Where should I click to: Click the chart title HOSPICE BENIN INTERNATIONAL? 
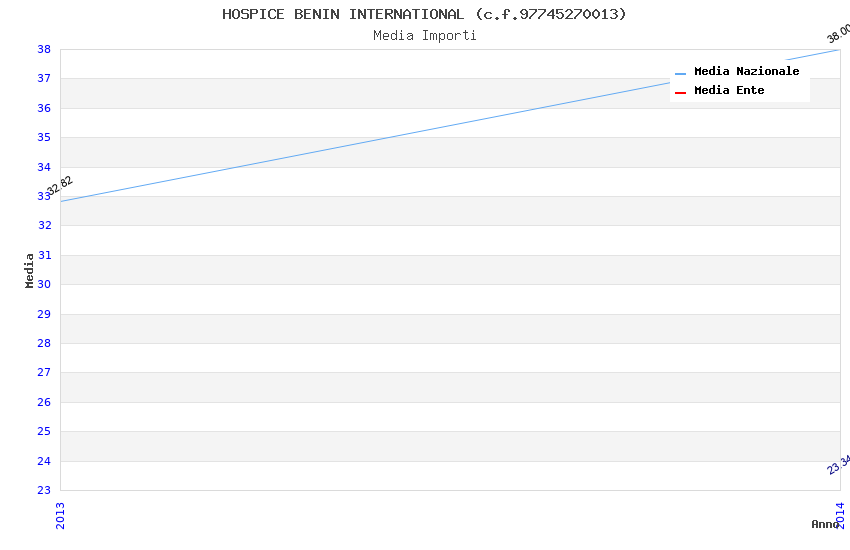424,14
